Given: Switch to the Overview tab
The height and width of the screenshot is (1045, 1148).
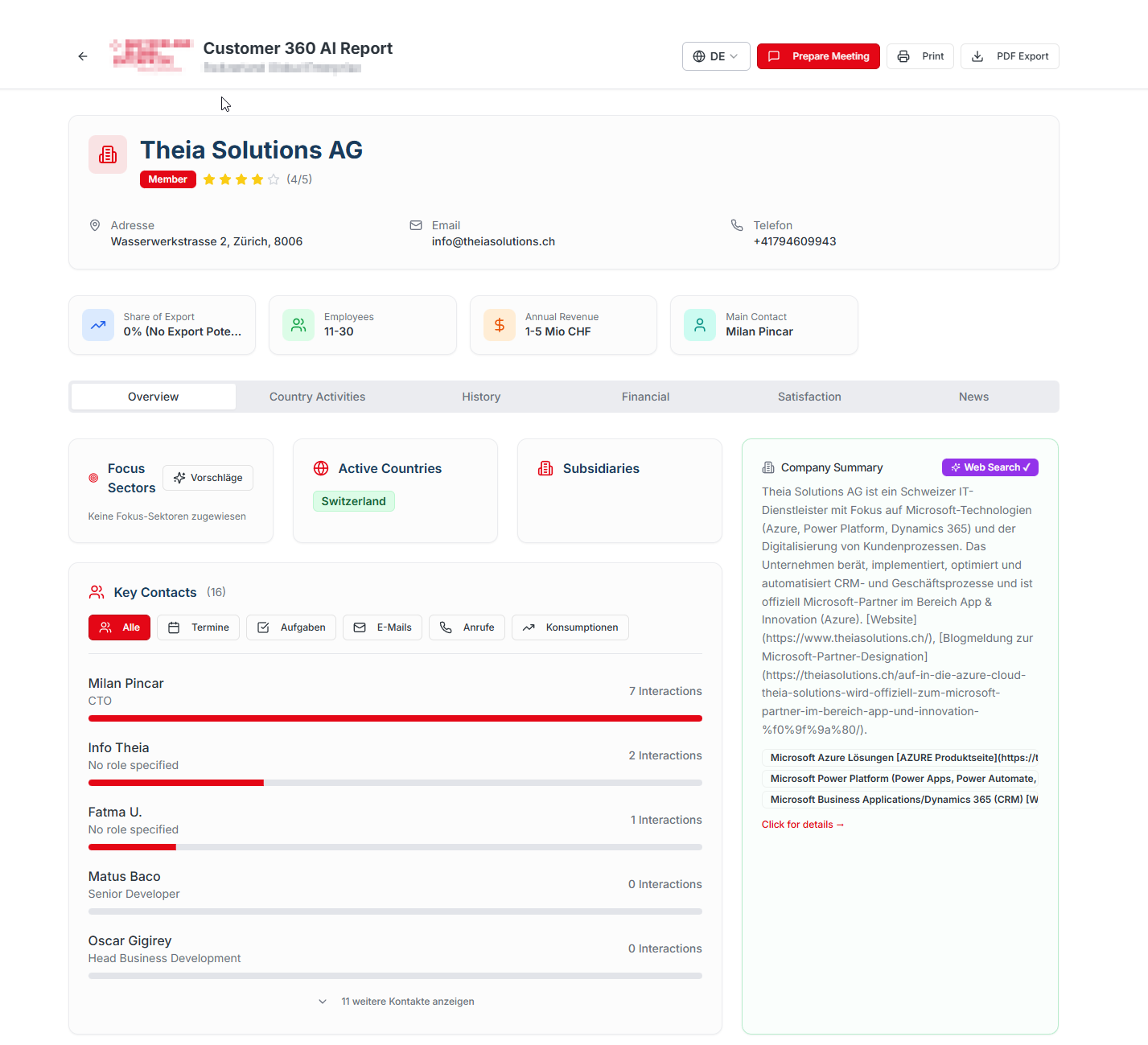Looking at the screenshot, I should (x=153, y=397).
